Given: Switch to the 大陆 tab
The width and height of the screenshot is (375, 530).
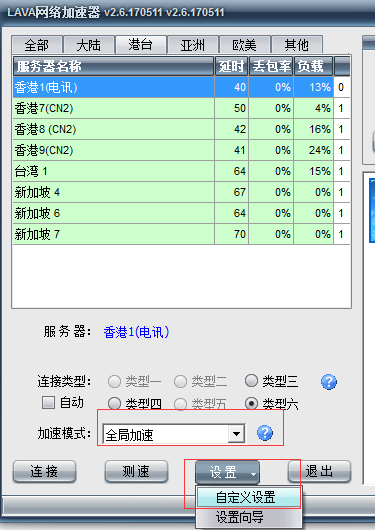Looking at the screenshot, I should 89,45.
